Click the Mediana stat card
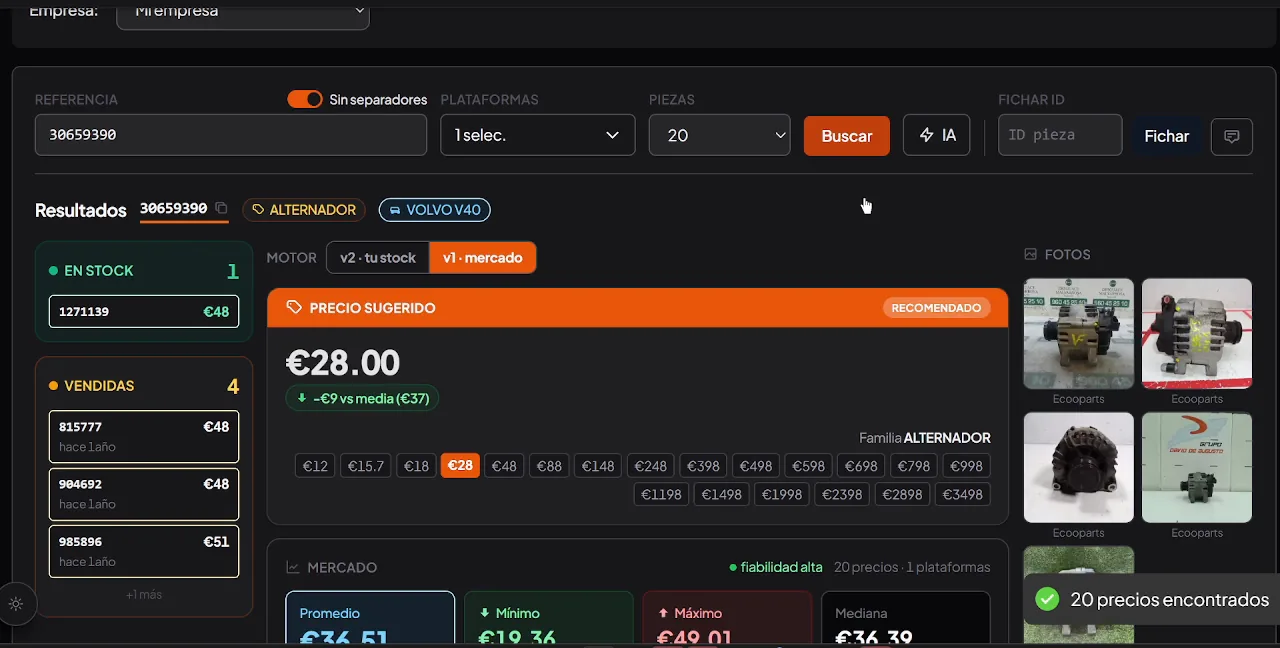Viewport: 1280px width, 648px height. 906,620
